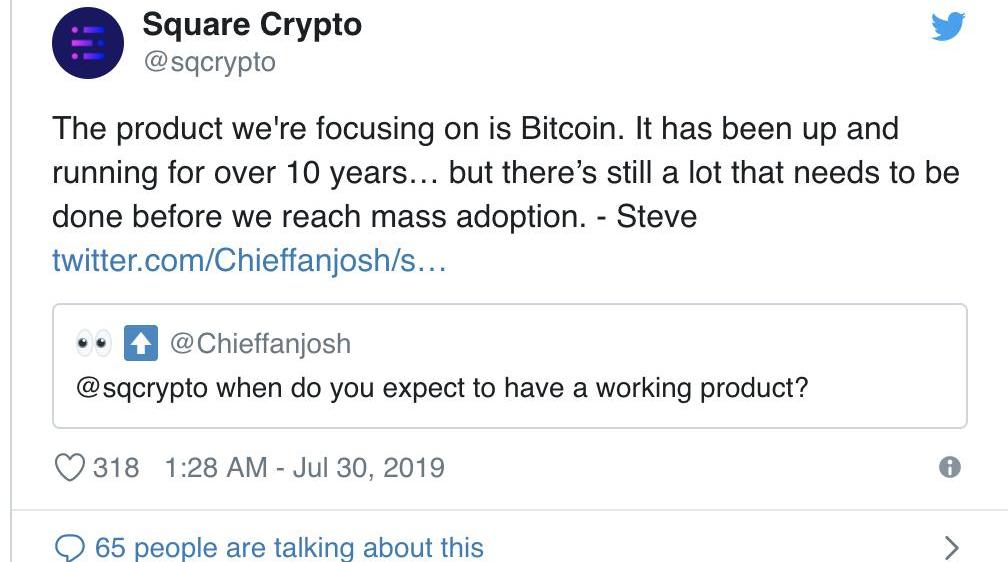Screen dimensions: 1008x562
Task: Open the @Chieffanjosh handle in the quoted tweet
Action: tap(260, 344)
